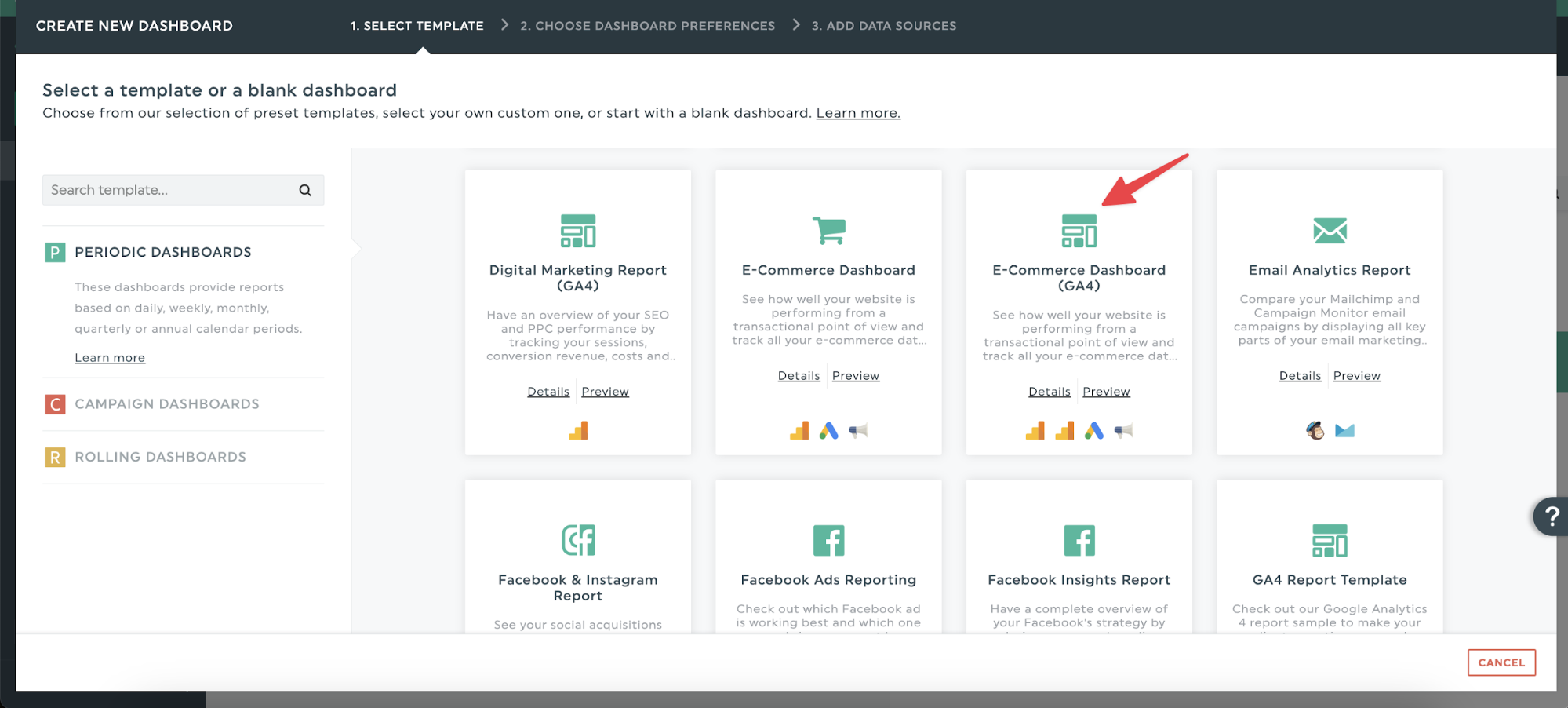Click the E-Commerce Dashboard (GA4) template icon
1568x708 pixels.
click(1079, 231)
